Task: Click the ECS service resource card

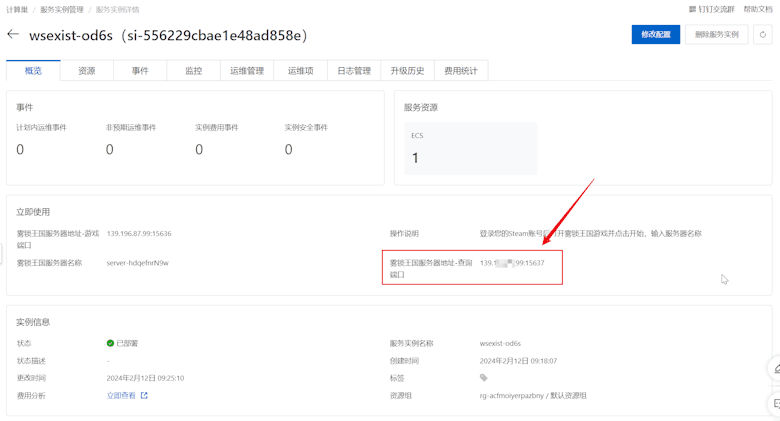Action: pos(470,149)
